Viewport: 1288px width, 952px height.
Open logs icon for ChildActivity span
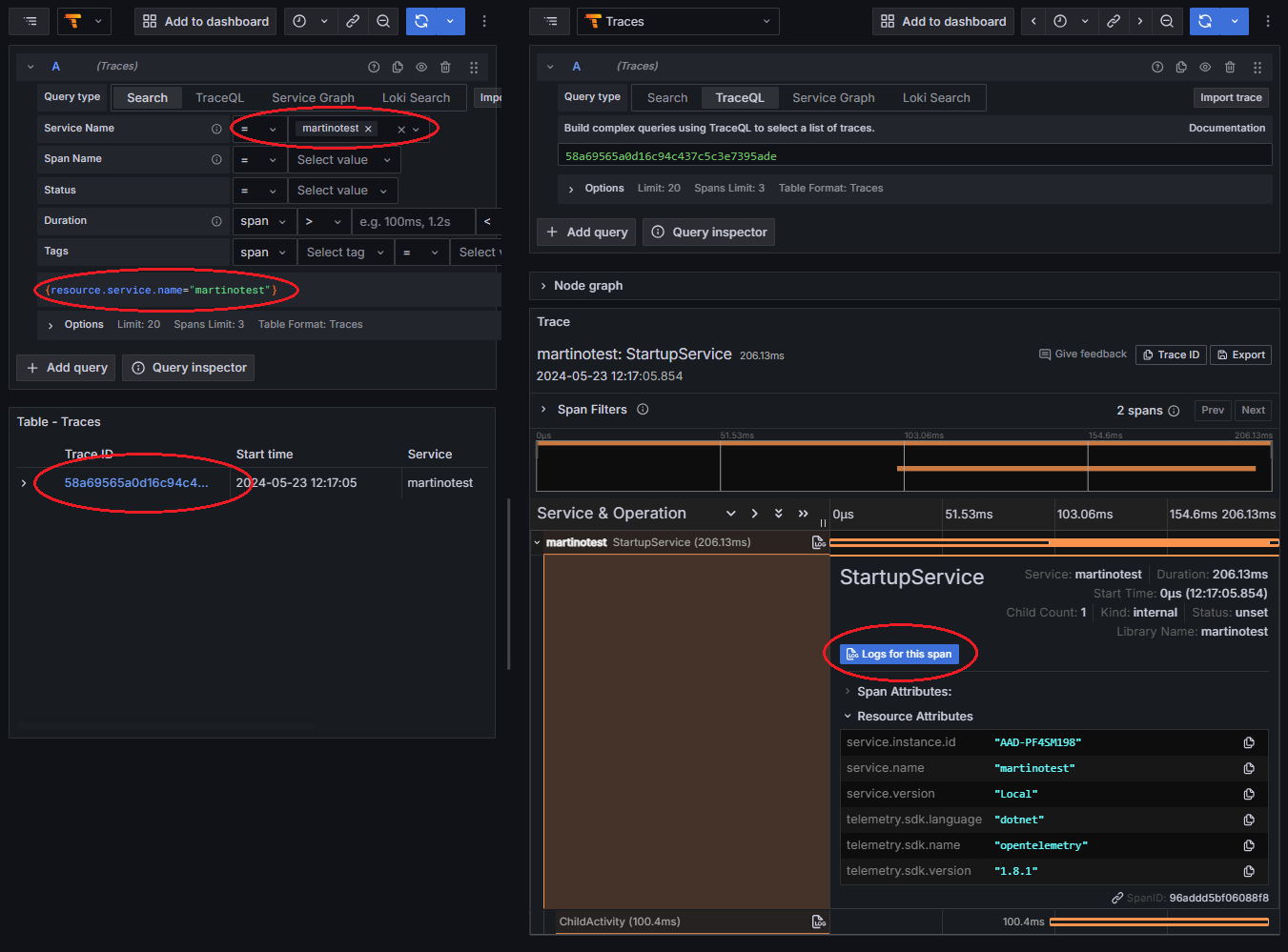[x=818, y=922]
